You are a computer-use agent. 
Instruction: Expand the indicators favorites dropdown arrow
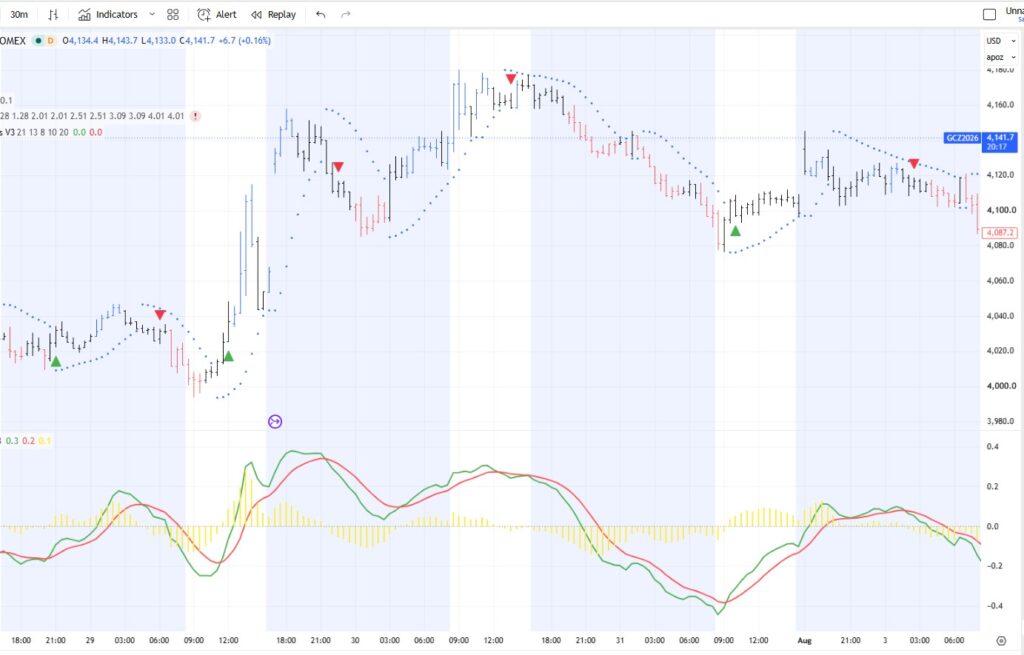coord(152,14)
